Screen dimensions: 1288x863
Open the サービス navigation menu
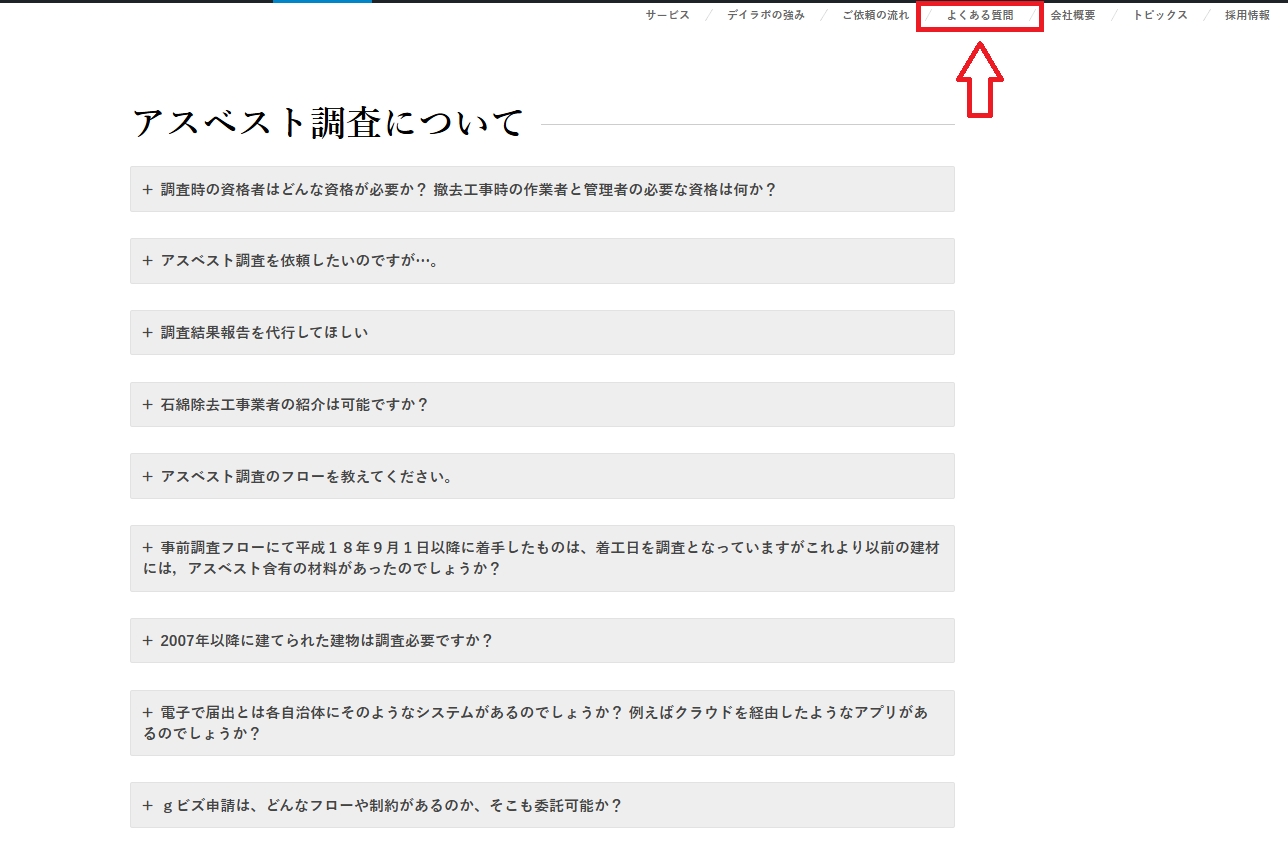point(667,16)
